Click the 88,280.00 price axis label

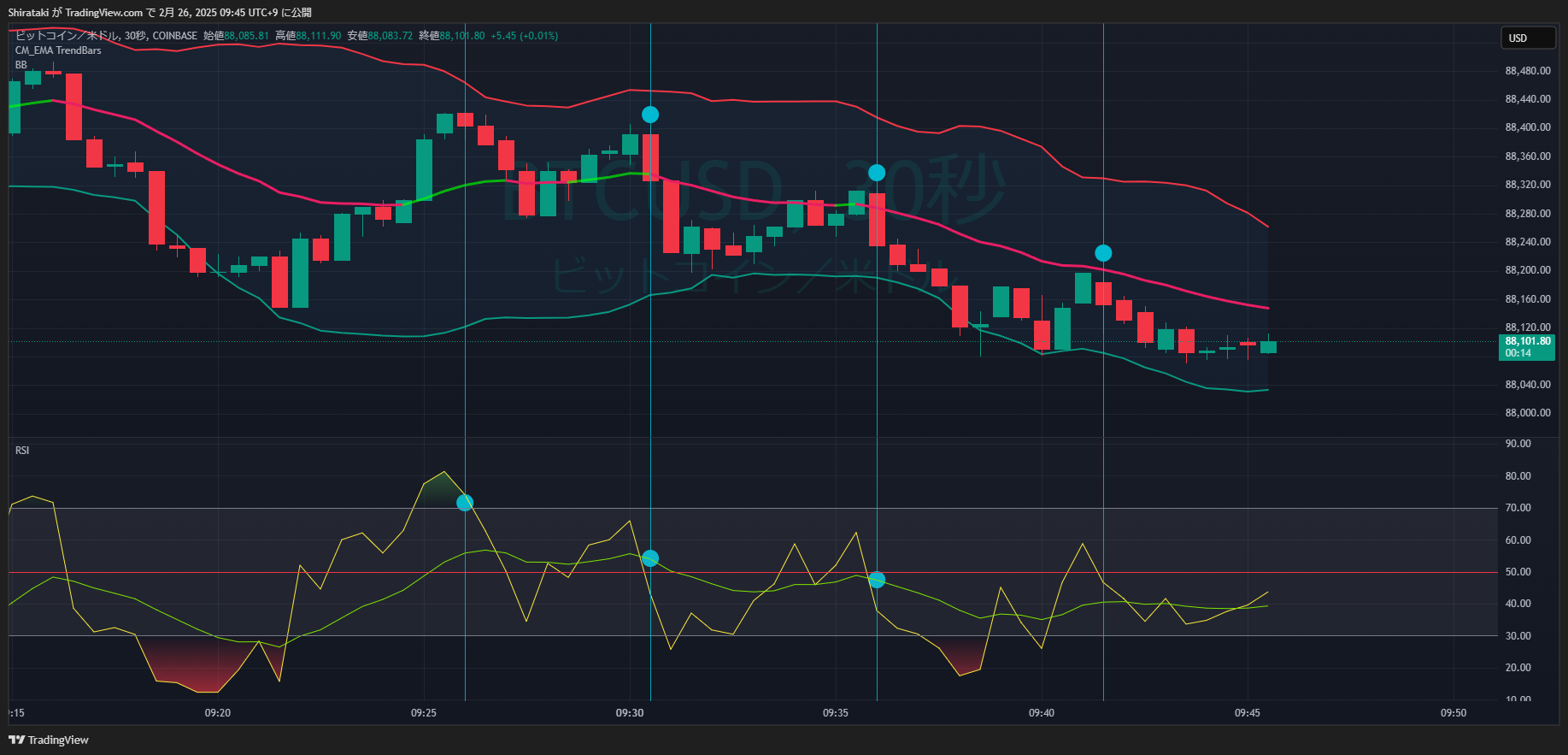point(1528,214)
